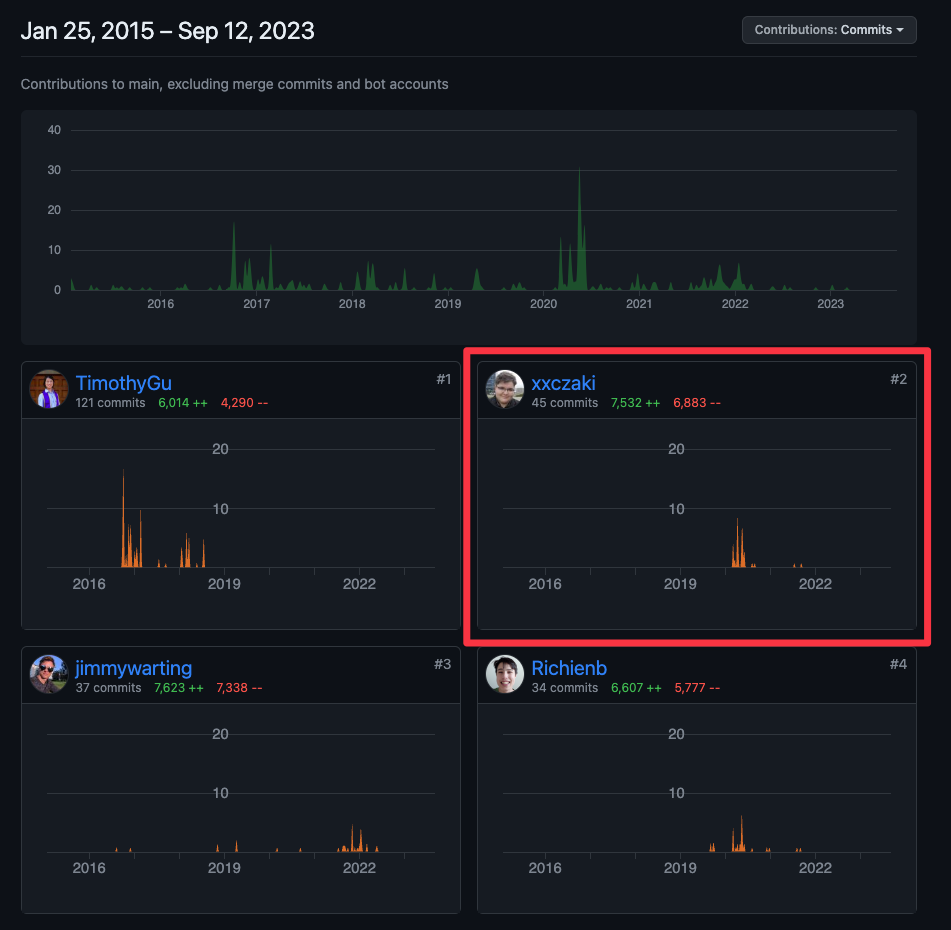Image resolution: width=951 pixels, height=930 pixels.
Task: Click TimothyGu's profile avatar
Action: [x=49, y=389]
